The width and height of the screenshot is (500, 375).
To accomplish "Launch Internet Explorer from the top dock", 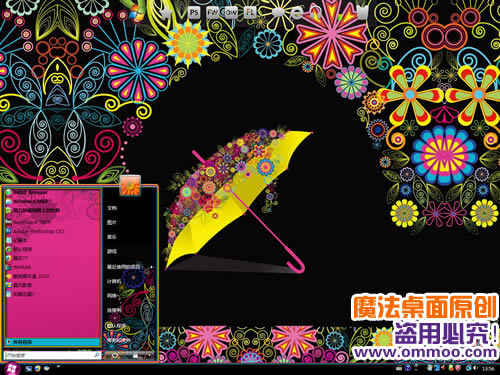I will 297,13.
